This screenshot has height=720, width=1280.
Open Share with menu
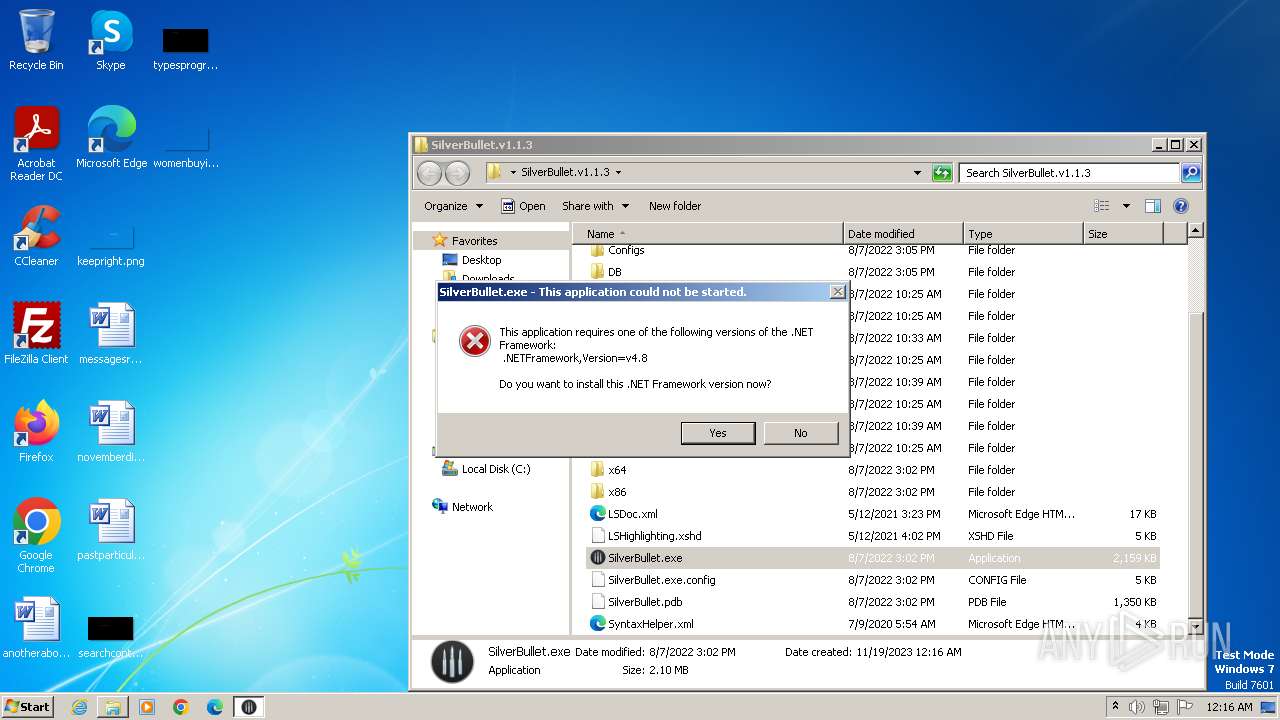[x=595, y=206]
